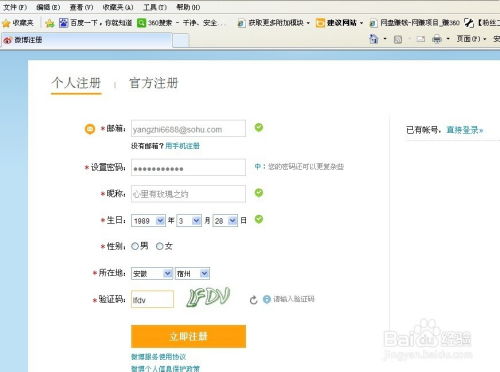Viewport: 500px width, 372px height.
Task: Click the password strength hint text
Action: (299, 166)
